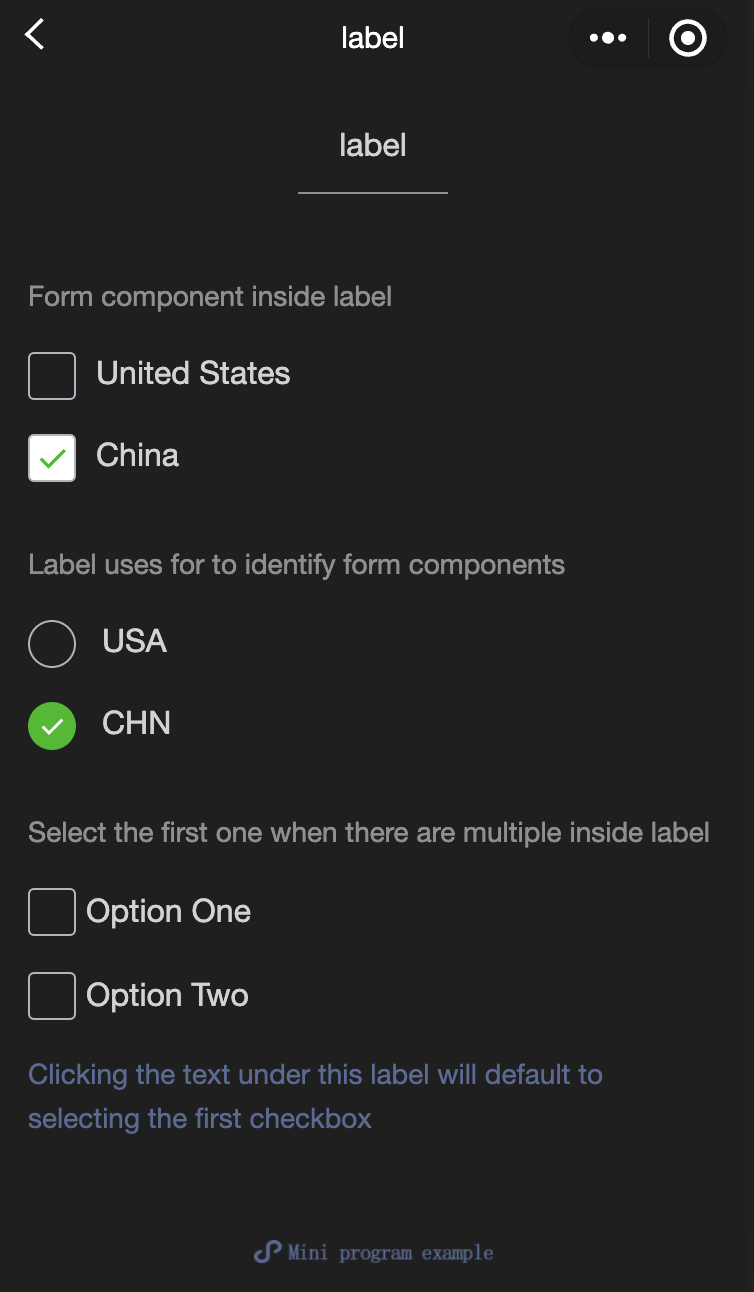Tick the Option One checkbox
Viewport: 754px width, 1292px height.
click(x=52, y=912)
